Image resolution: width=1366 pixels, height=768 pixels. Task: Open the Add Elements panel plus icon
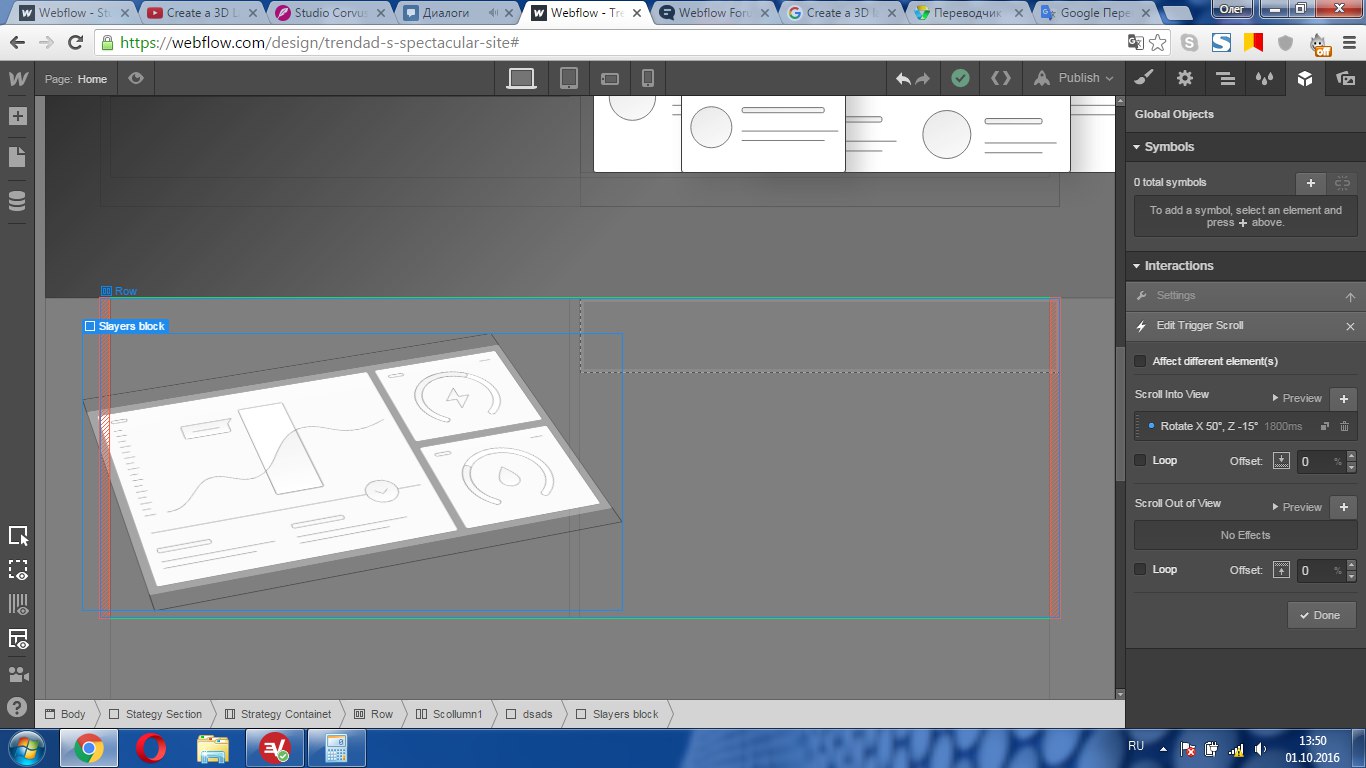pos(17,116)
